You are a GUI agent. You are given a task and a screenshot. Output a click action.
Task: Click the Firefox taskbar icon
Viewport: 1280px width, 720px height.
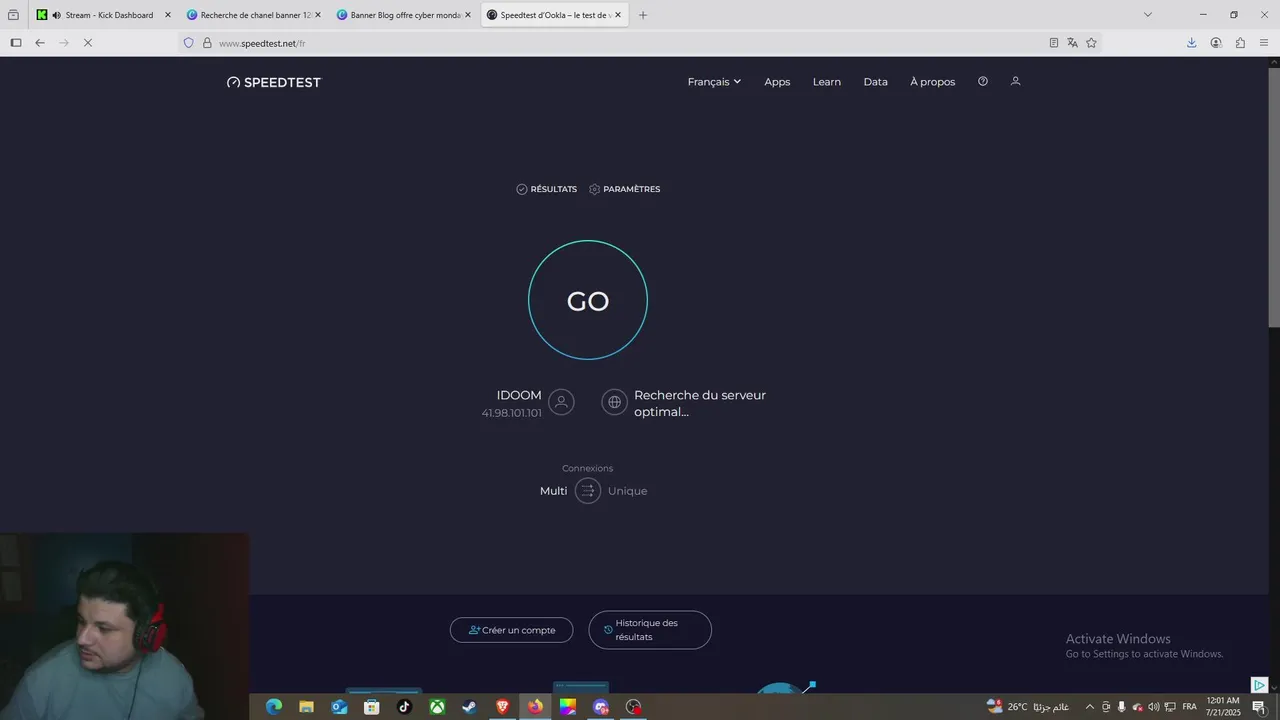click(x=535, y=707)
